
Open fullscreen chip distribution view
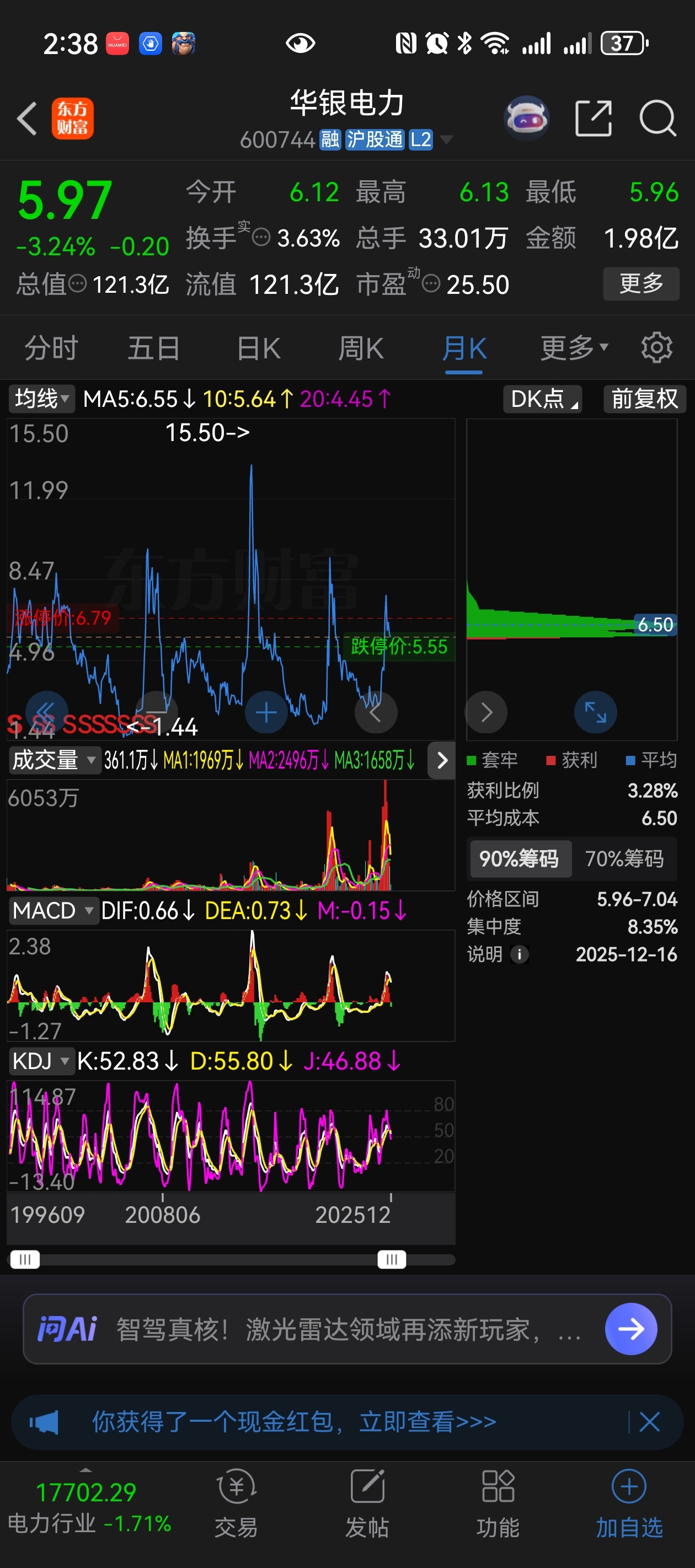596,712
